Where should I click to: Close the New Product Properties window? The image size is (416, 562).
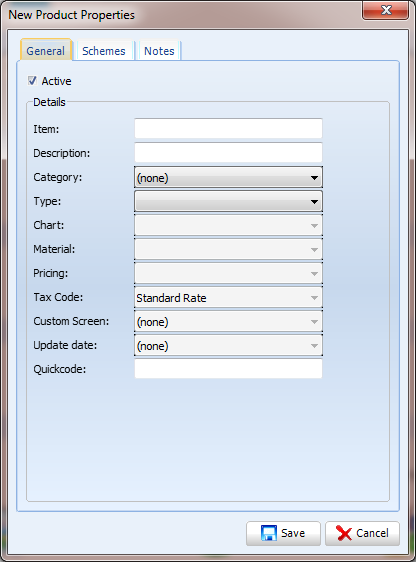tap(386, 10)
